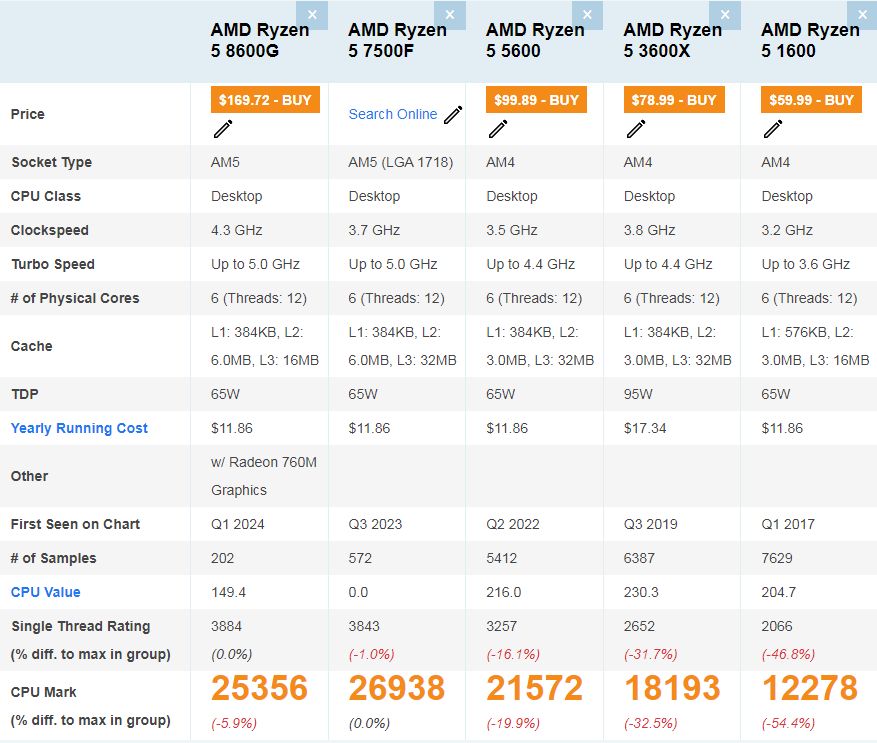
Task: Click CPU value 149.4
Action: [x=228, y=592]
